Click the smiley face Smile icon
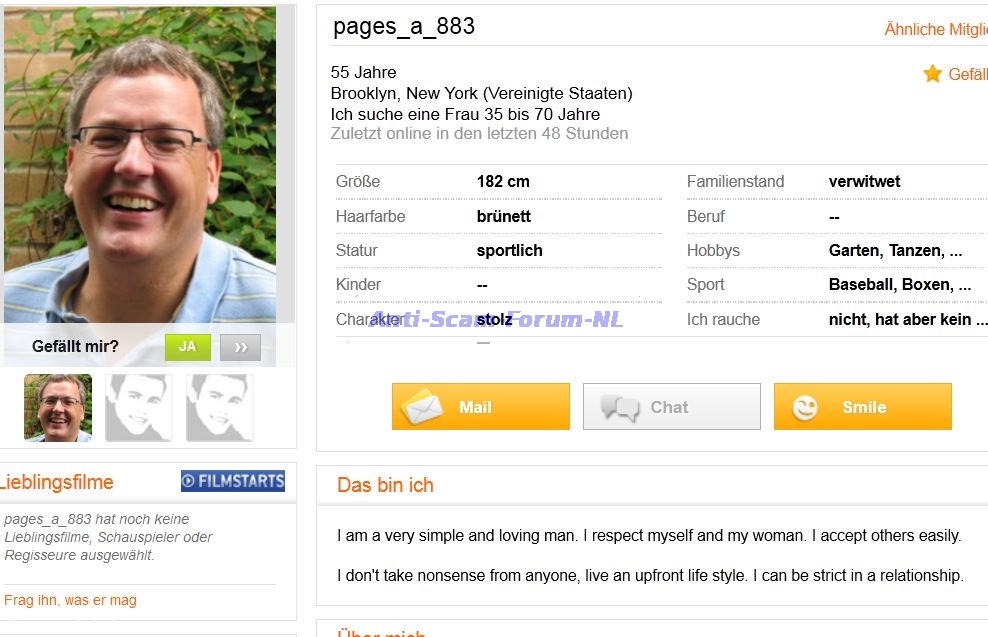Image resolution: width=988 pixels, height=637 pixels. point(805,407)
